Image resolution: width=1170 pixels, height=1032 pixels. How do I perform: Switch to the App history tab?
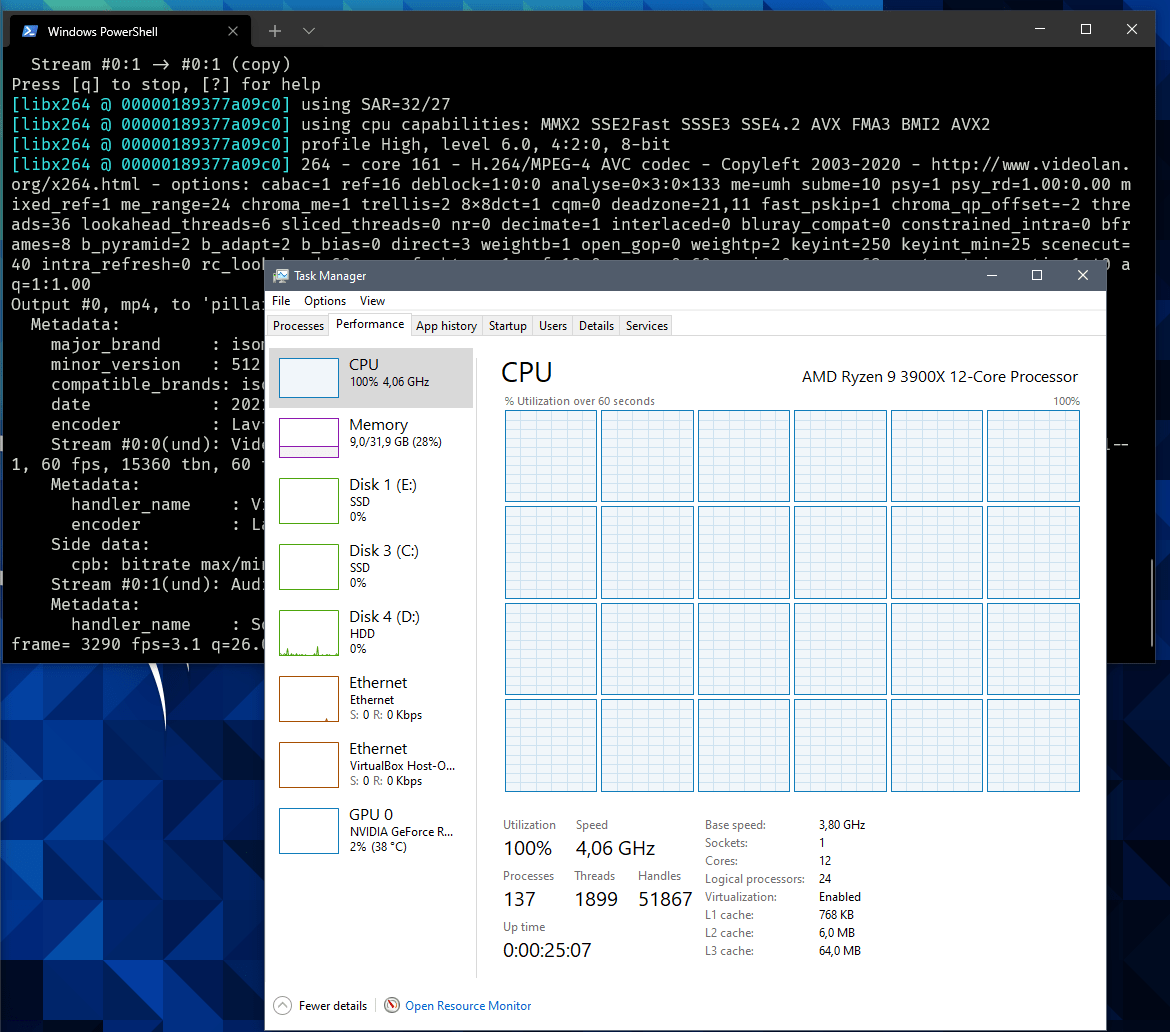[x=446, y=326]
